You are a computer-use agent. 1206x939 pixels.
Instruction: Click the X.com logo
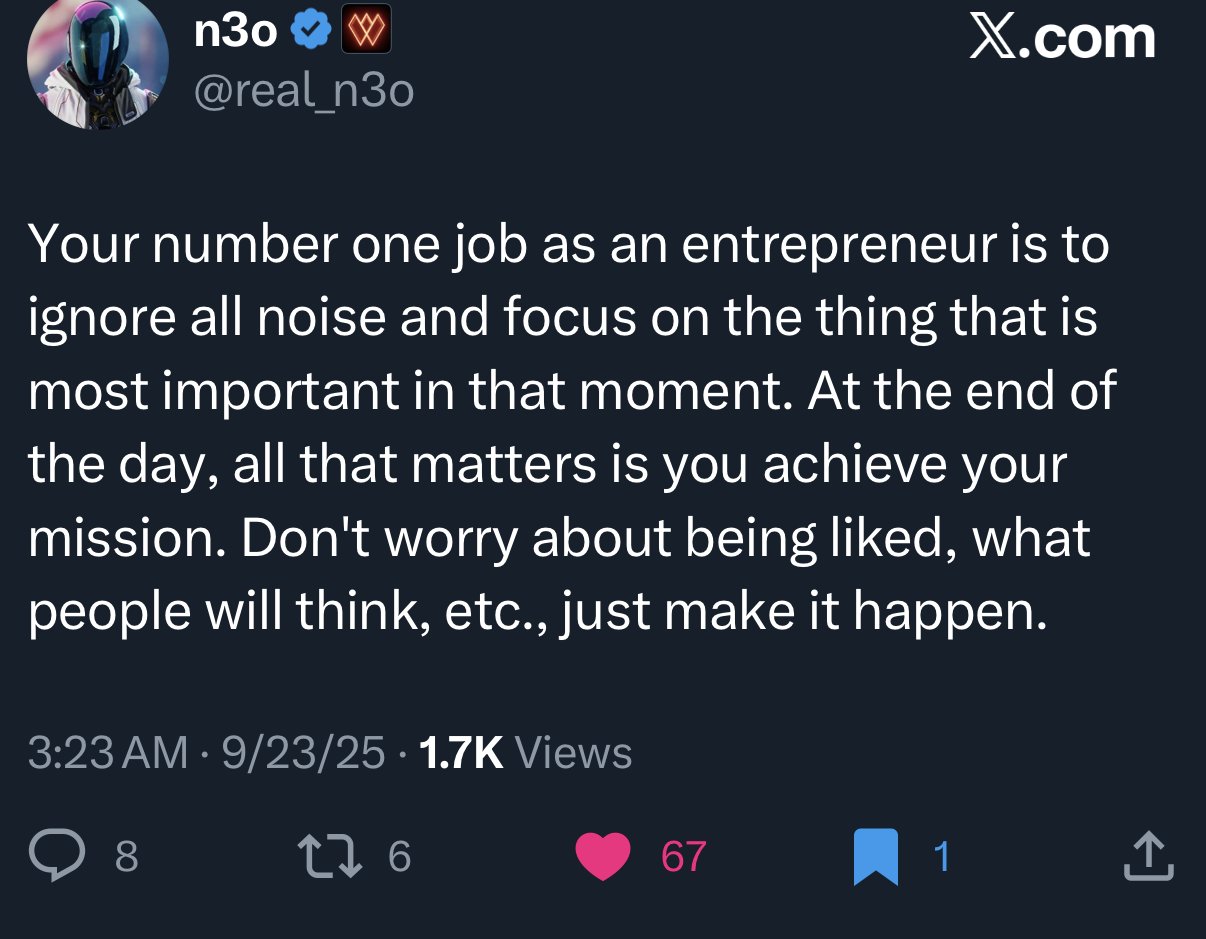1062,38
